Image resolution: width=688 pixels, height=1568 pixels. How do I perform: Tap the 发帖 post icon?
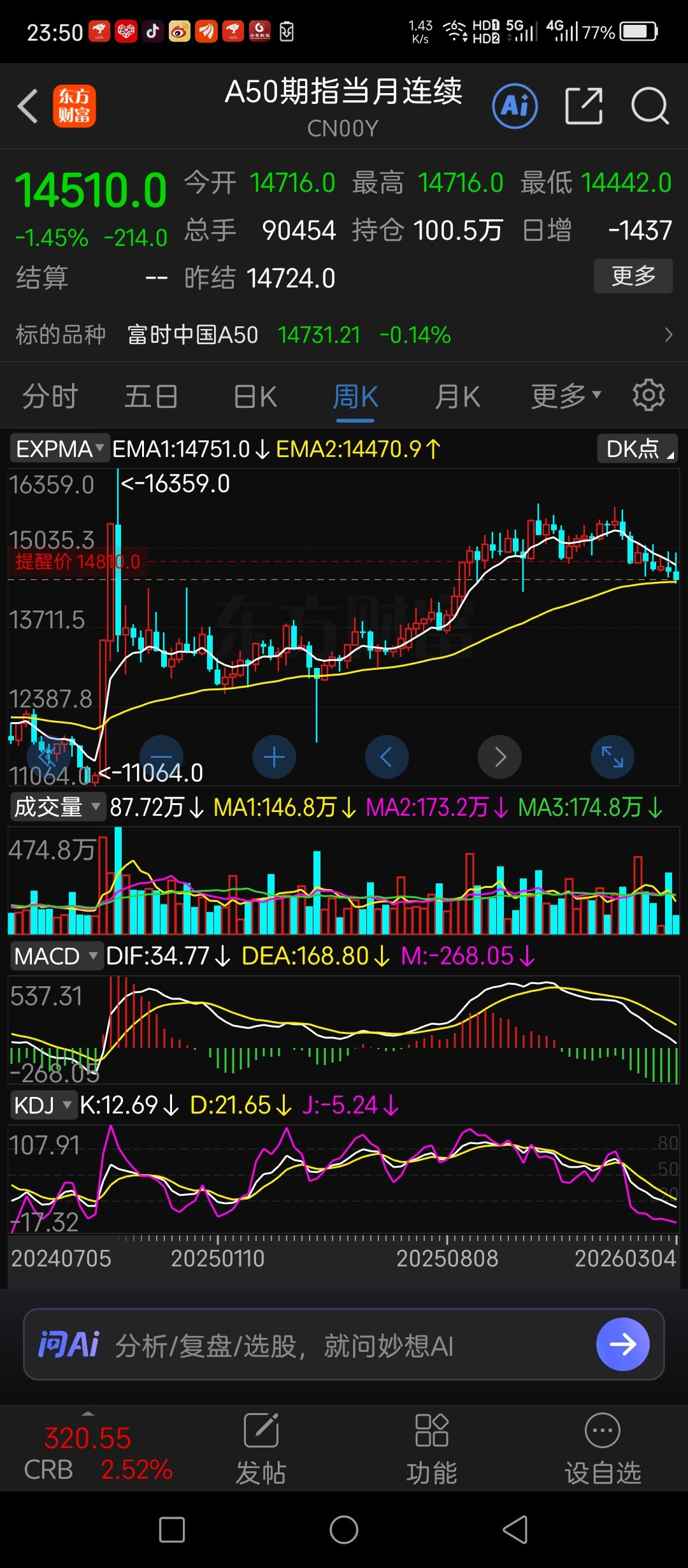click(x=261, y=1448)
